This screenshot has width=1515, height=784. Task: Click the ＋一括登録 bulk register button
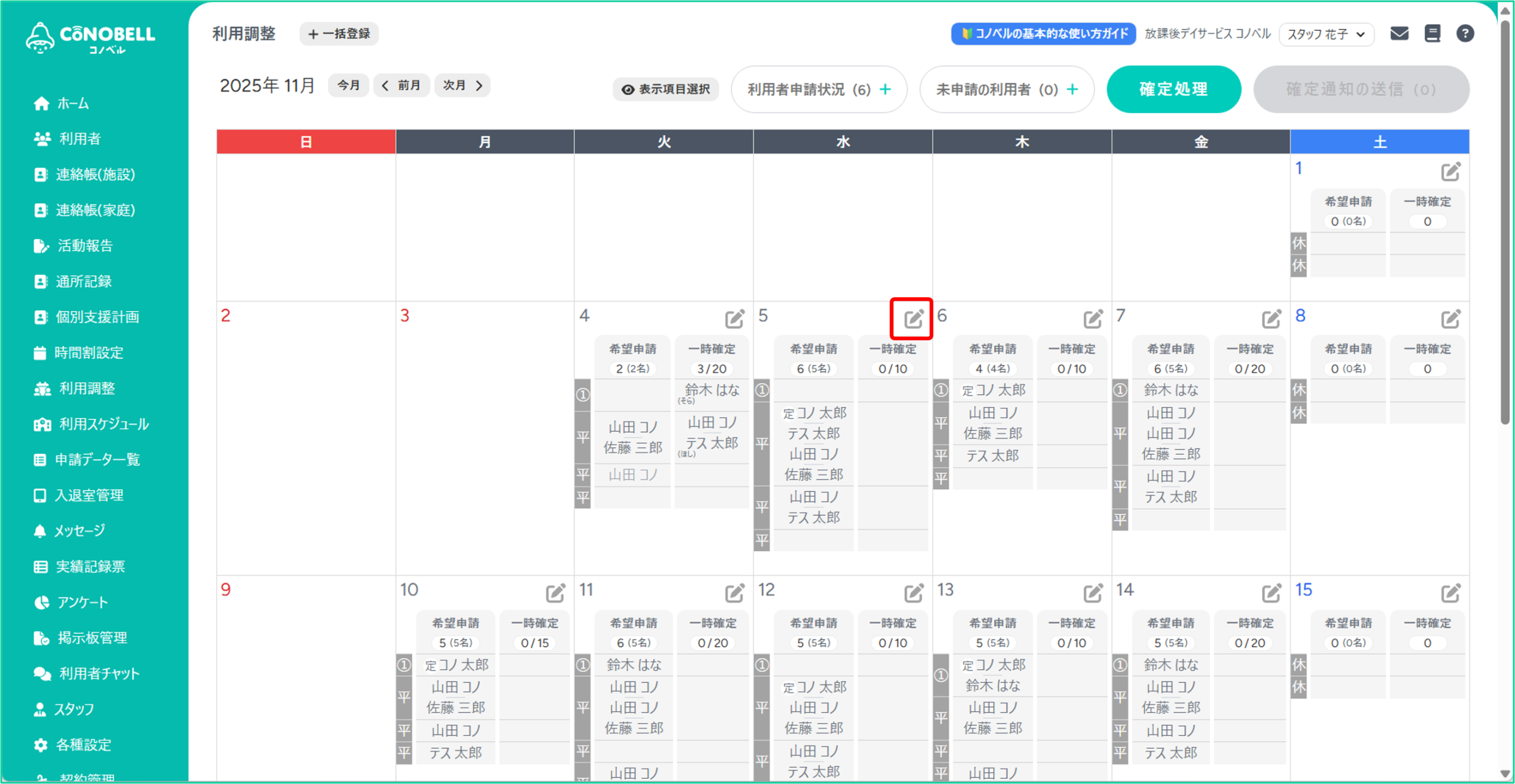click(x=339, y=34)
